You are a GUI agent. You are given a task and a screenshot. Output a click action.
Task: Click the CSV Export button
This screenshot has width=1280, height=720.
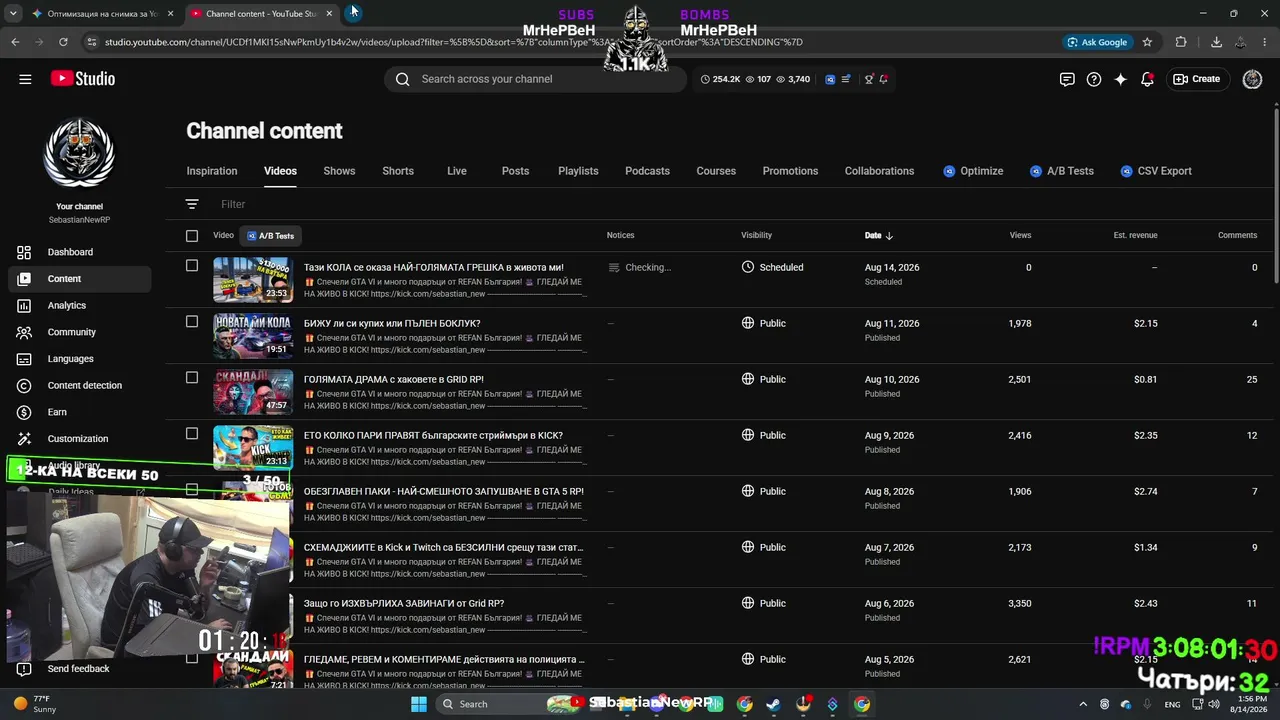1156,171
